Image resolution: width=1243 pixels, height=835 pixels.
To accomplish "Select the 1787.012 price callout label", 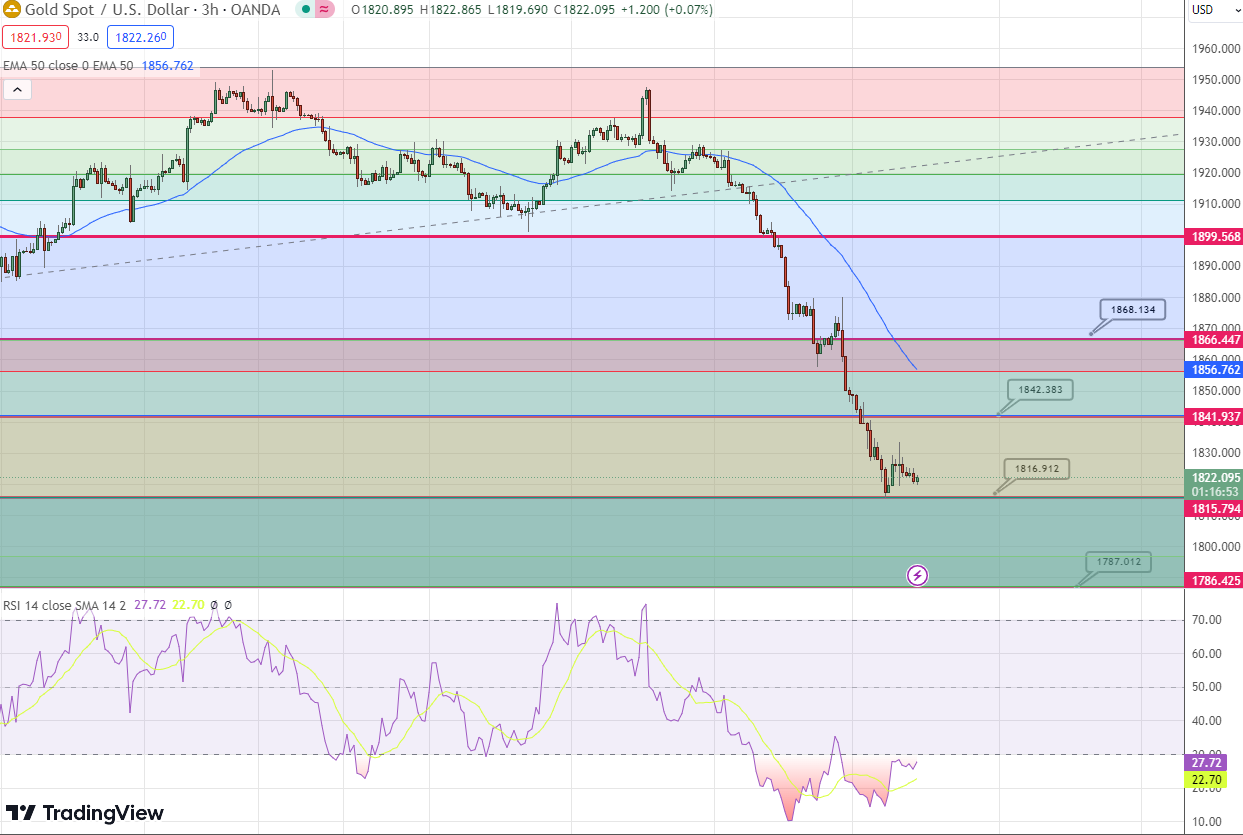I will pyautogui.click(x=1118, y=562).
